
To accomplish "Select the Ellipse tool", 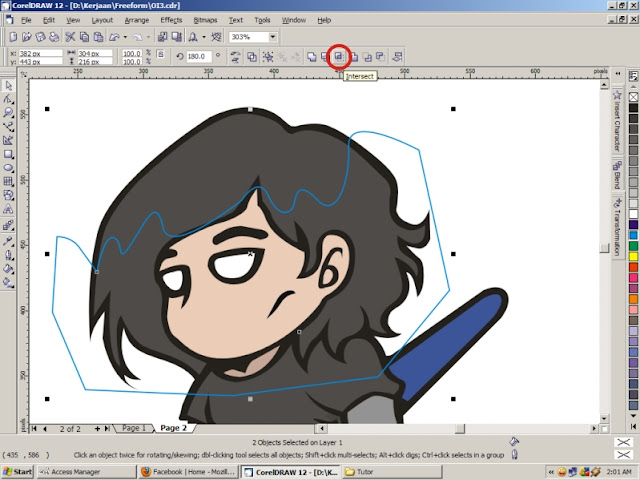I will point(8,168).
